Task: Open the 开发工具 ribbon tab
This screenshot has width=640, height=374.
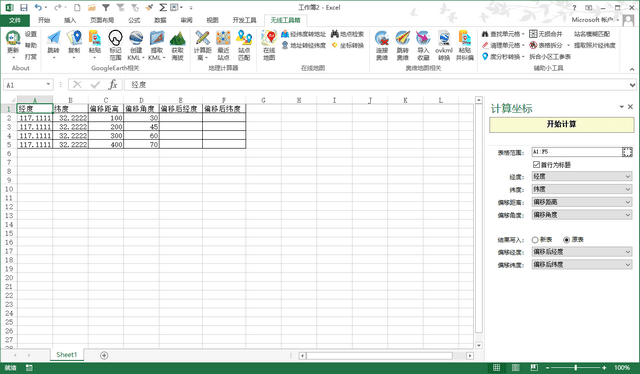Action: pos(244,20)
